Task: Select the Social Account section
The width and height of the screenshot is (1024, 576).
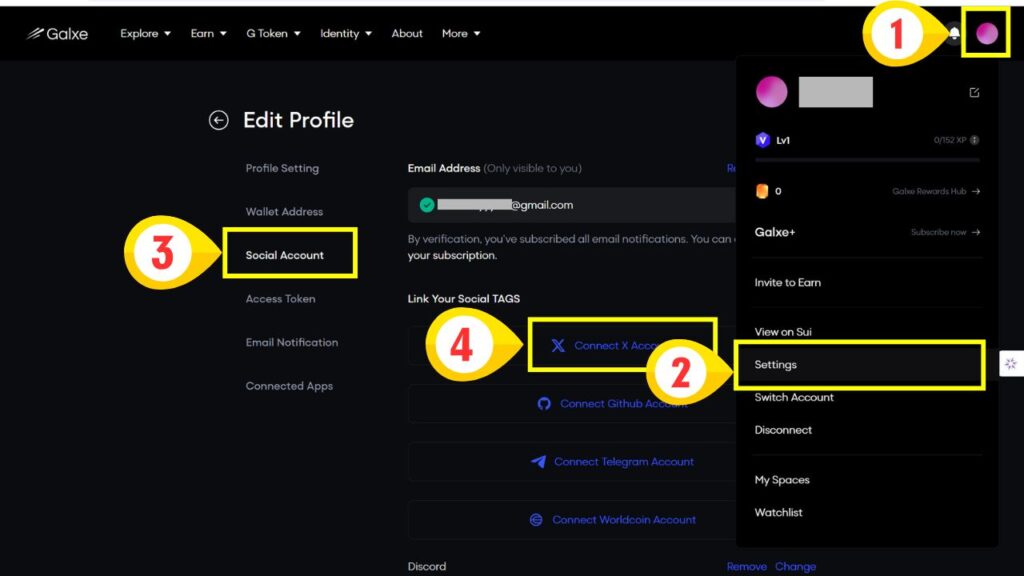Action: point(285,255)
